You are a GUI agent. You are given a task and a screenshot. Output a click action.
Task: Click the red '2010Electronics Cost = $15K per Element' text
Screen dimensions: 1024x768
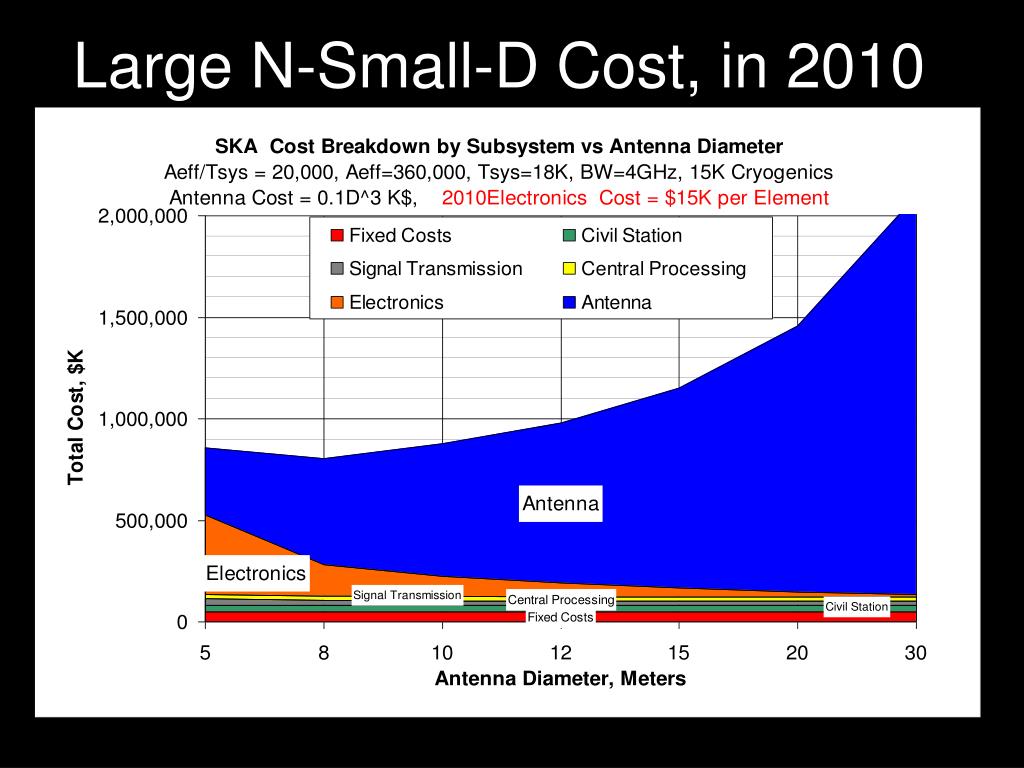click(635, 198)
